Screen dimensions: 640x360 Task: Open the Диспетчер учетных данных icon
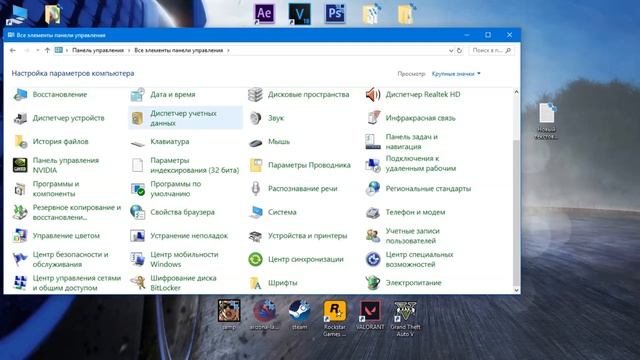tap(138, 118)
